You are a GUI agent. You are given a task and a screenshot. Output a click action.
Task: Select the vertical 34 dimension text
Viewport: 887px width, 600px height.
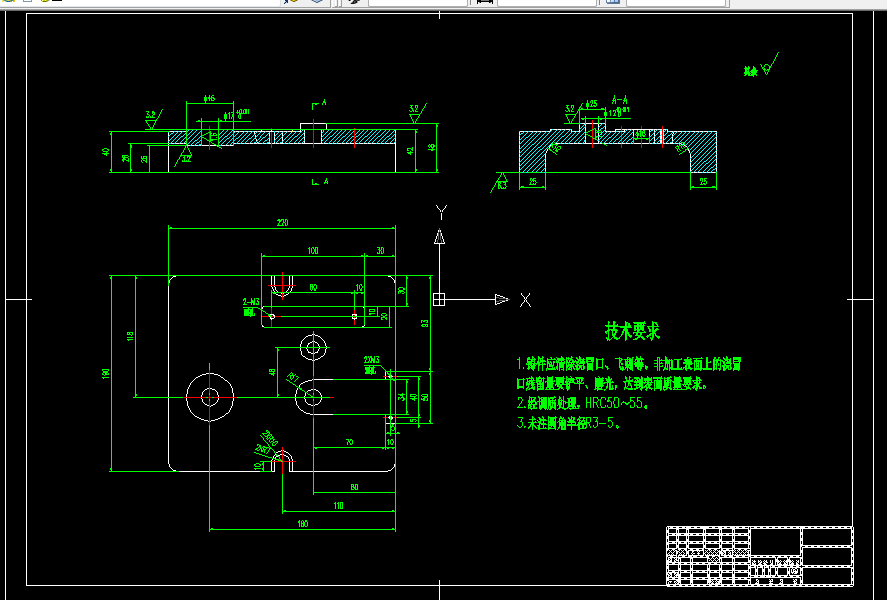402,397
